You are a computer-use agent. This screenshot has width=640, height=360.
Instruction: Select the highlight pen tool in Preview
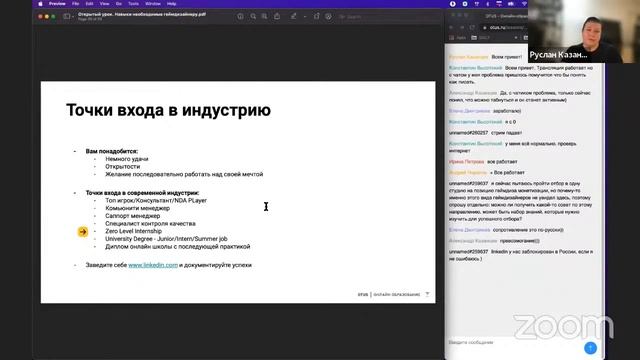pos(293,16)
